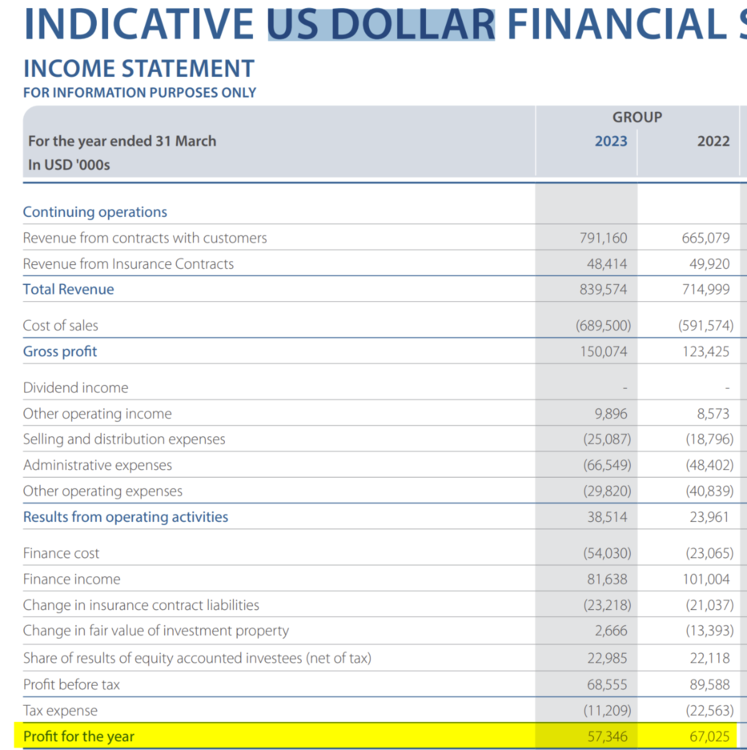Click highlighted Profit for the year label
Image resolution: width=747 pixels, height=750 pixels.
pos(79,736)
